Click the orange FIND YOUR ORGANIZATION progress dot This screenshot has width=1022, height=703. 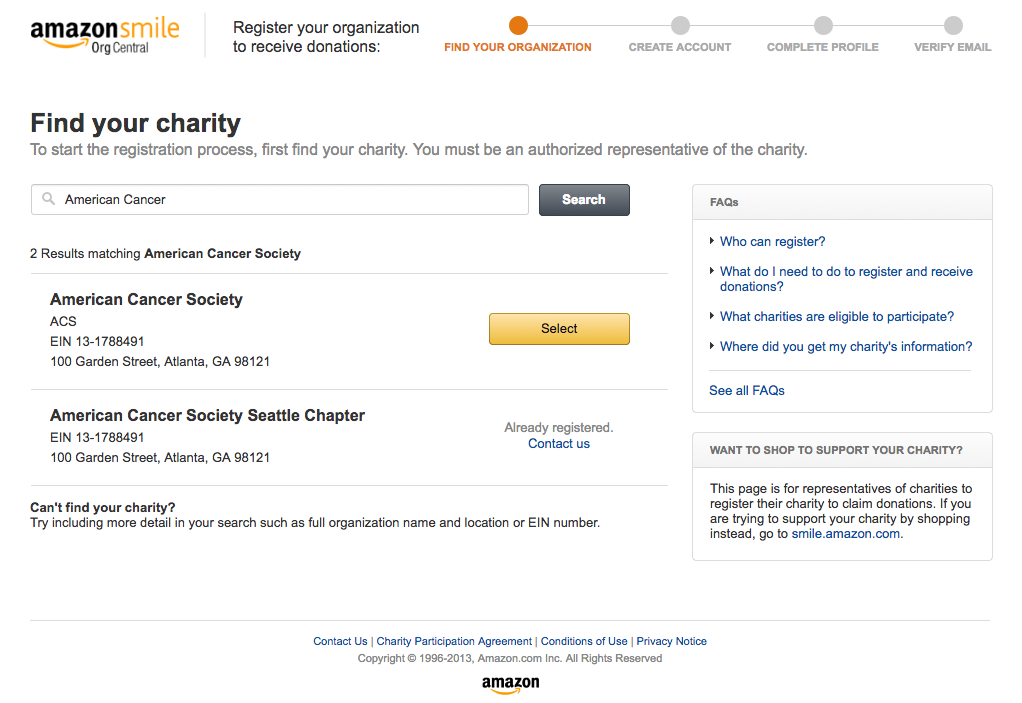[517, 26]
